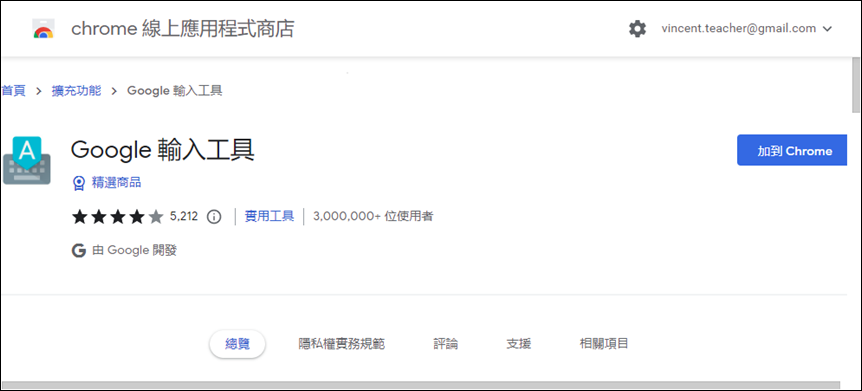Click the rating info circle icon

(213, 217)
